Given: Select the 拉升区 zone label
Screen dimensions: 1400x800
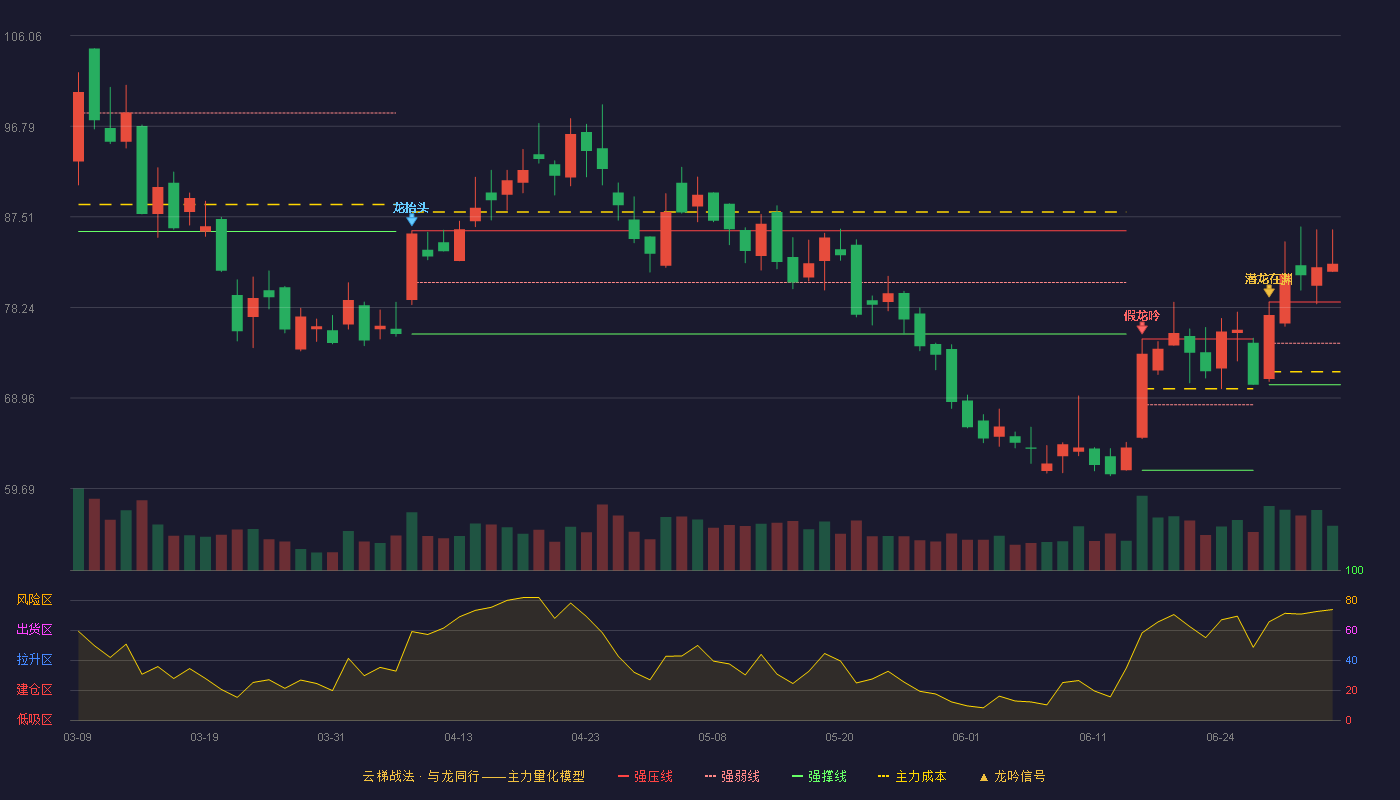Looking at the screenshot, I should pos(34,660).
